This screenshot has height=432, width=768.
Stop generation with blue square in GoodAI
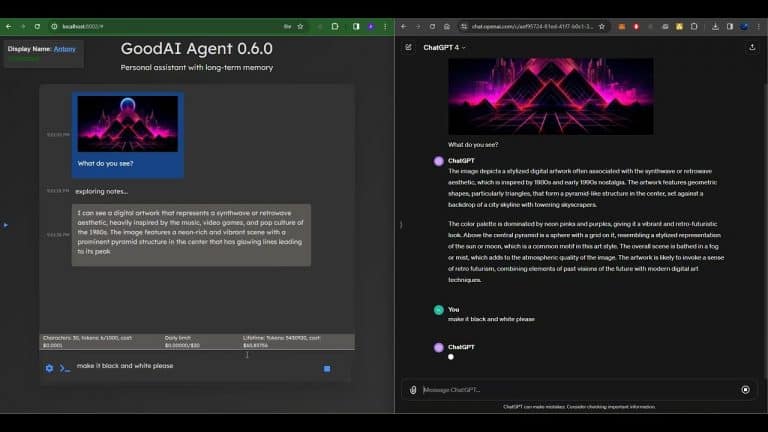click(x=327, y=368)
